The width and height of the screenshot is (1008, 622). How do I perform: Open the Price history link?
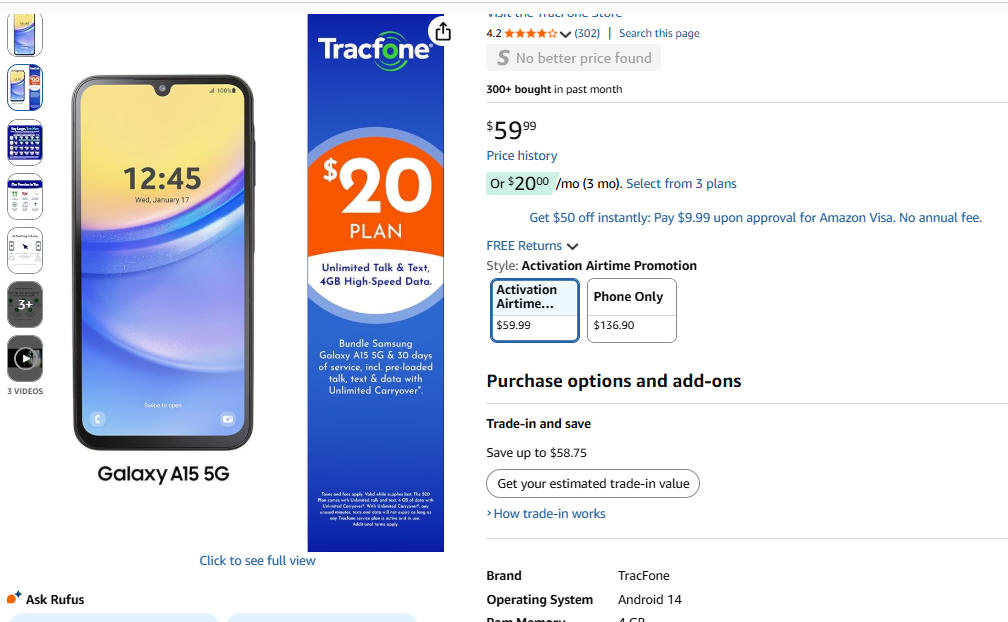point(522,156)
